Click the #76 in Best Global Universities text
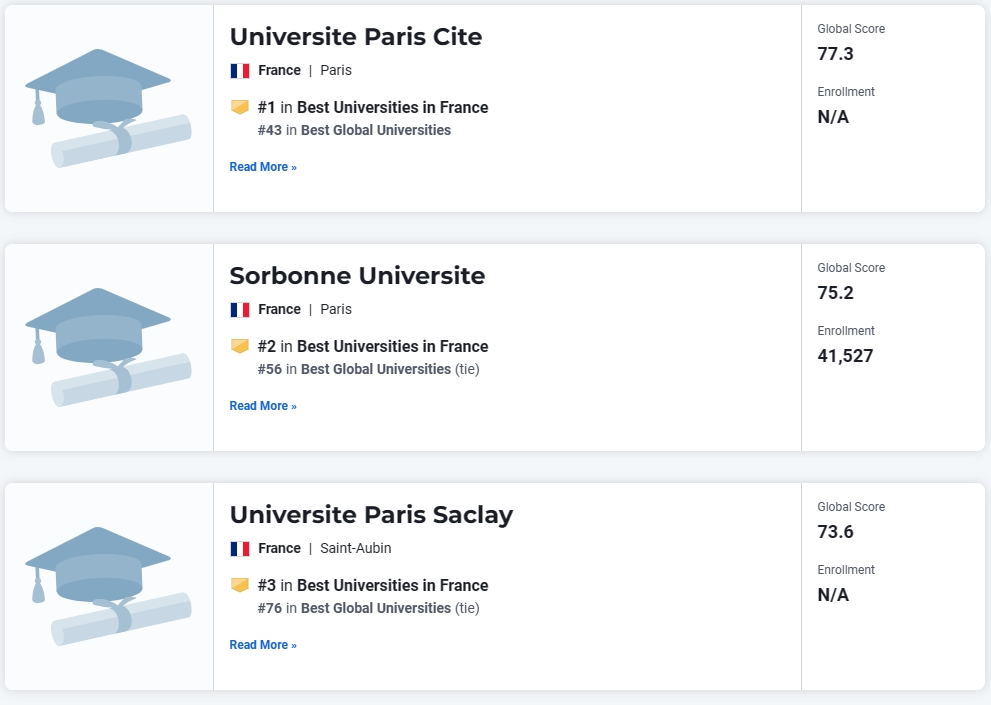Viewport: 991px width, 705px height. [x=354, y=608]
